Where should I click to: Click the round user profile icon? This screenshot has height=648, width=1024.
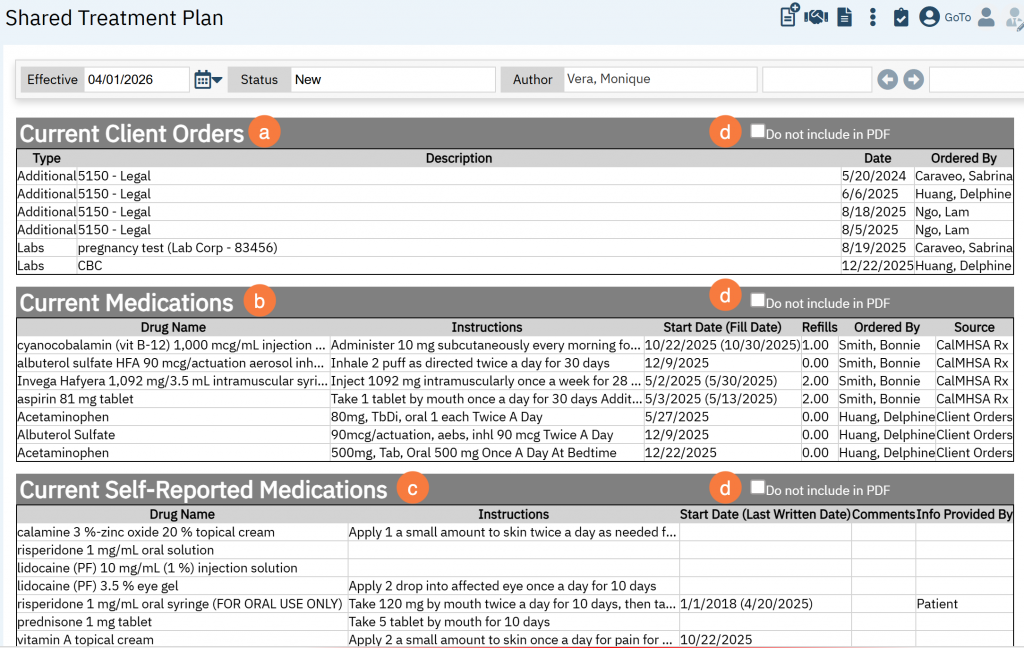click(x=929, y=17)
